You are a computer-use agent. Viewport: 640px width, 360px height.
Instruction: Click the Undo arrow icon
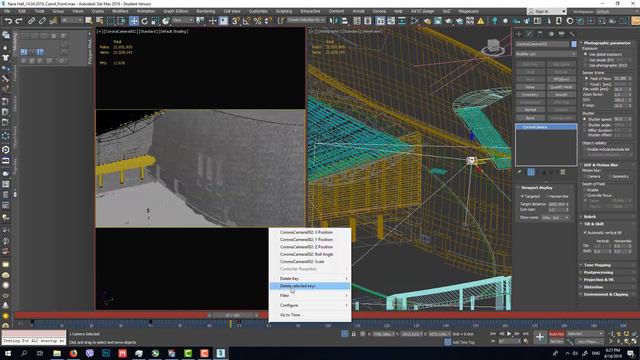coord(8,21)
